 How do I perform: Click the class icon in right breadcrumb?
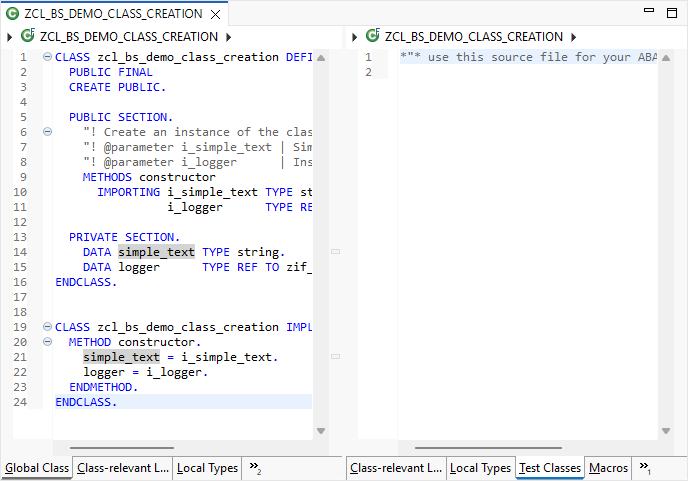[x=373, y=36]
